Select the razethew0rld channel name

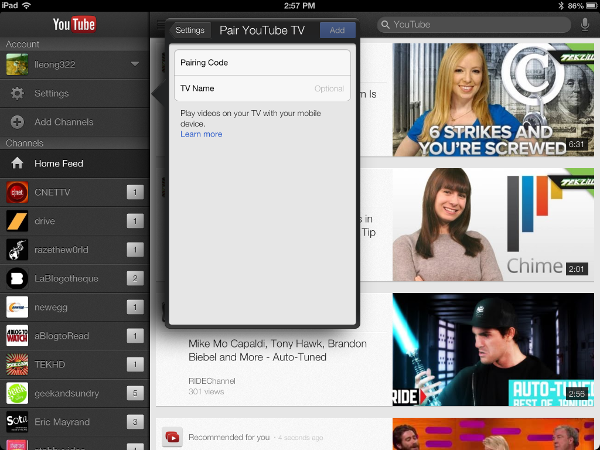61,250
